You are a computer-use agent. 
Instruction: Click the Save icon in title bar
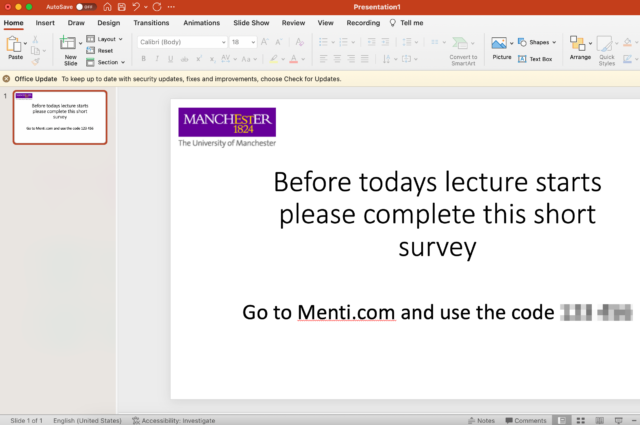click(122, 7)
